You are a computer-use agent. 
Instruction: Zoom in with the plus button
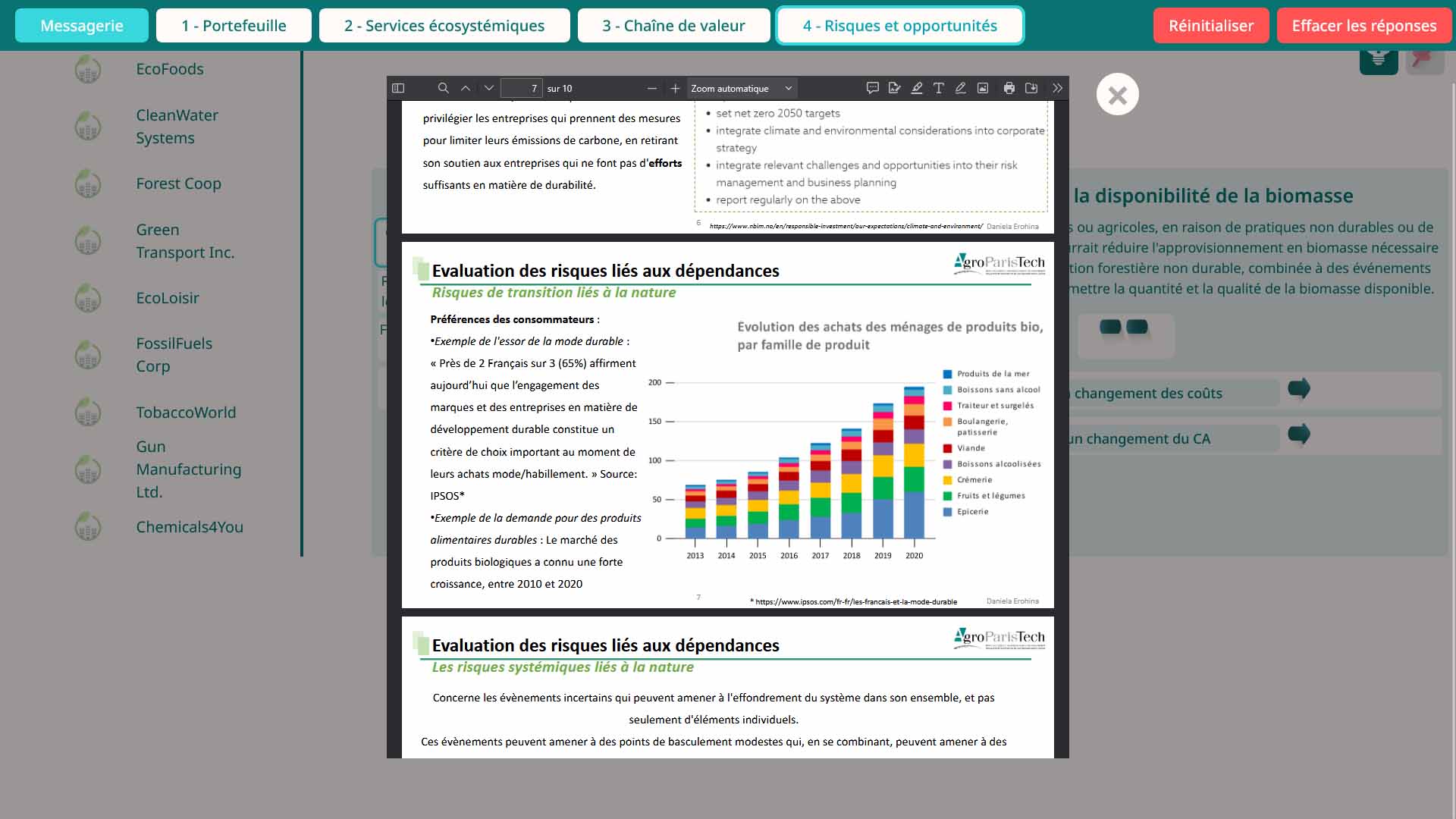675,89
